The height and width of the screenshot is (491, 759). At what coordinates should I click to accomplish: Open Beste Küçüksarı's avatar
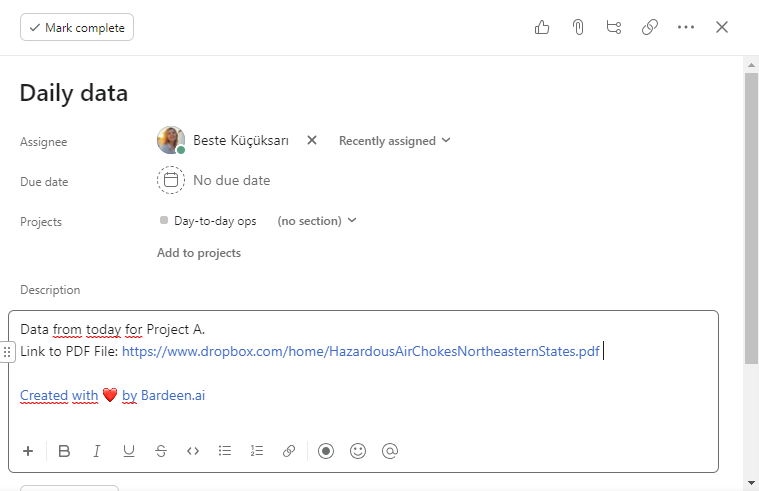tap(171, 140)
